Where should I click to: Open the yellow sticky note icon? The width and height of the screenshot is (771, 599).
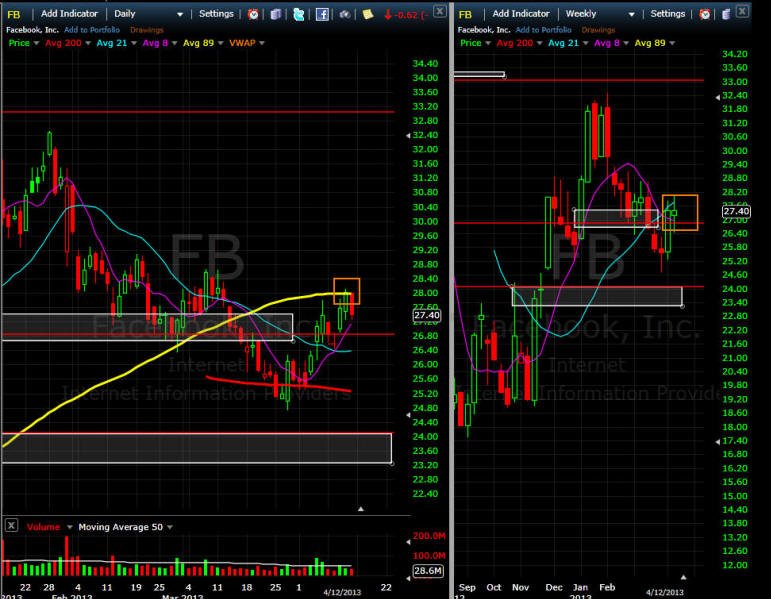point(367,14)
